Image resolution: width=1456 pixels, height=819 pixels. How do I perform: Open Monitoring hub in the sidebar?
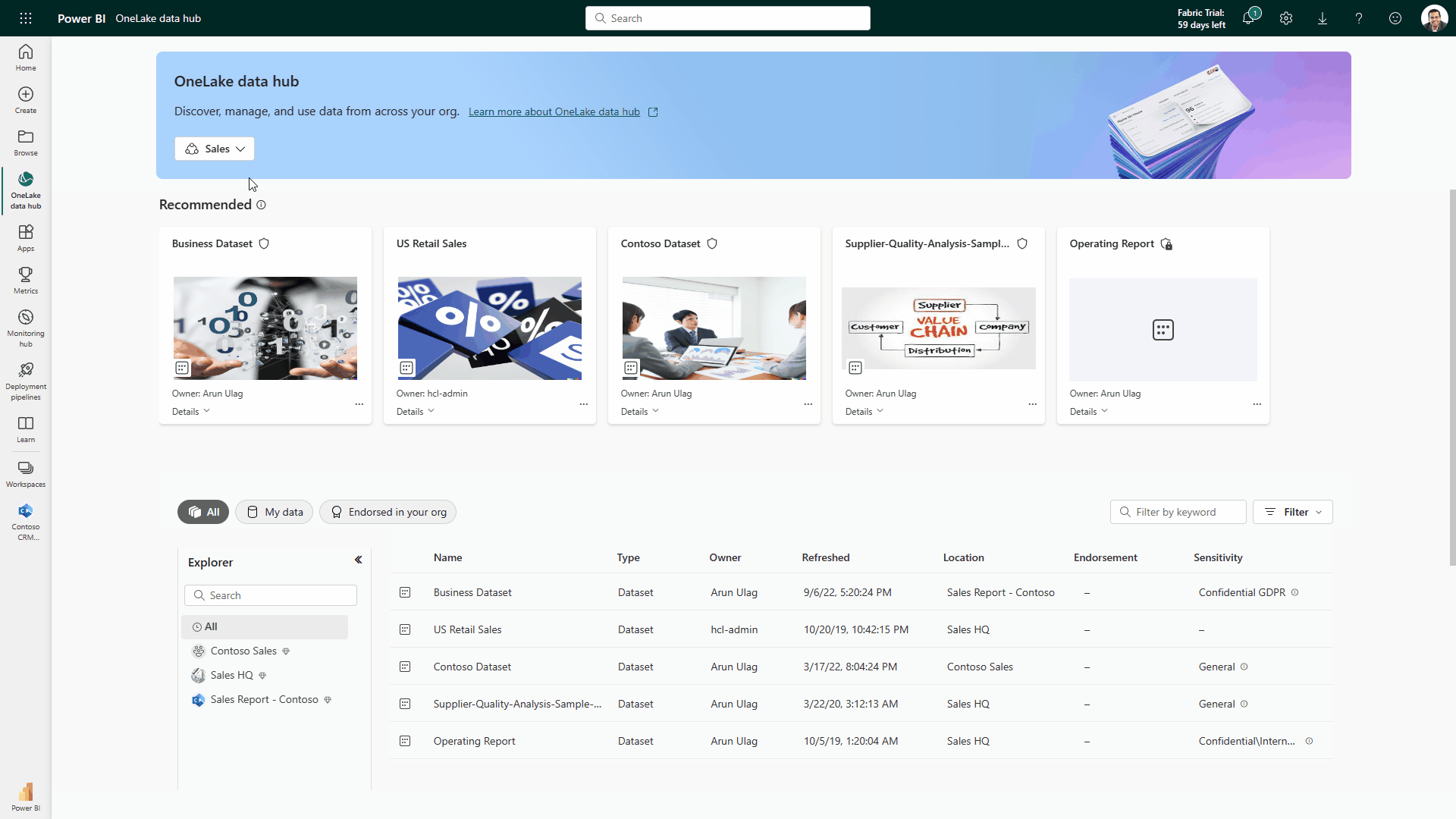pyautogui.click(x=26, y=328)
